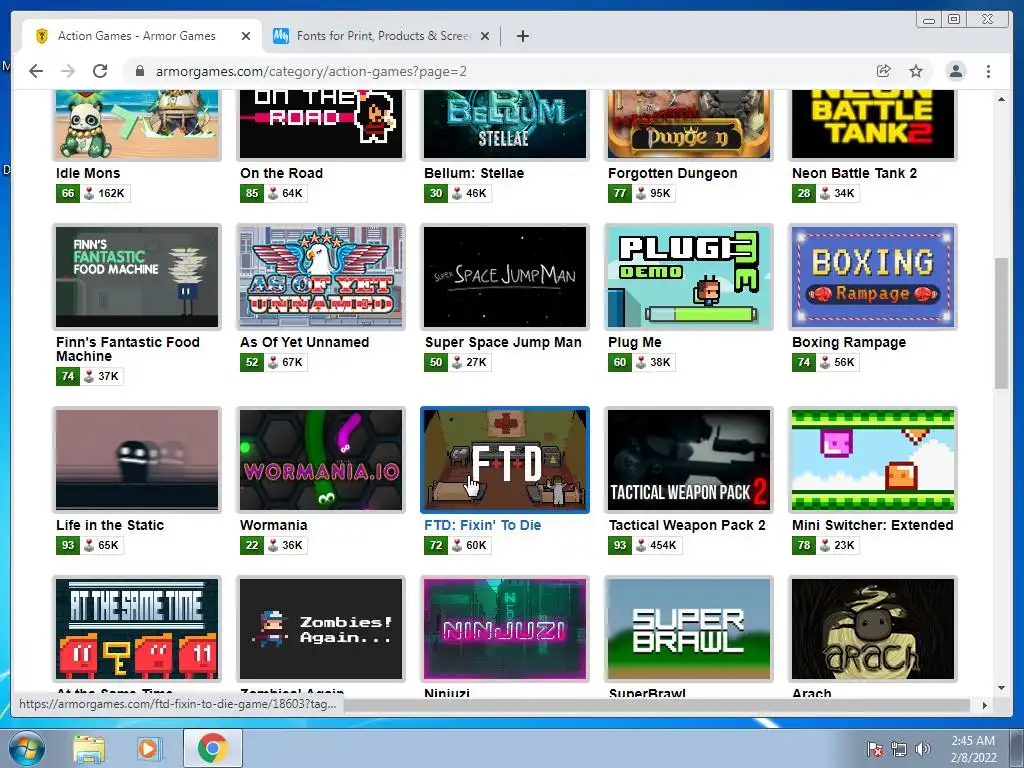Click scrollbar down arrow
This screenshot has height=768, width=1024.
click(x=1001, y=688)
